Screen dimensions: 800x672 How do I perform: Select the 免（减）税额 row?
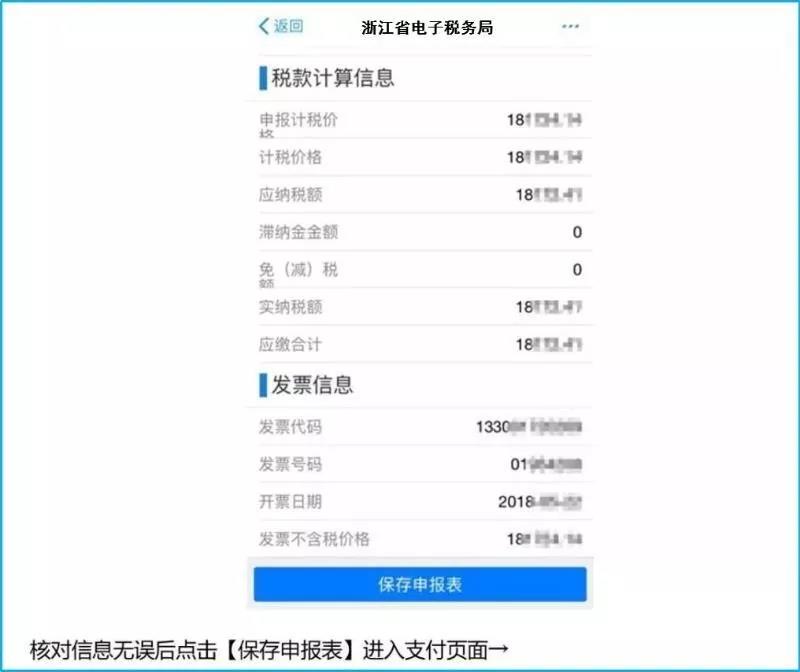point(420,270)
